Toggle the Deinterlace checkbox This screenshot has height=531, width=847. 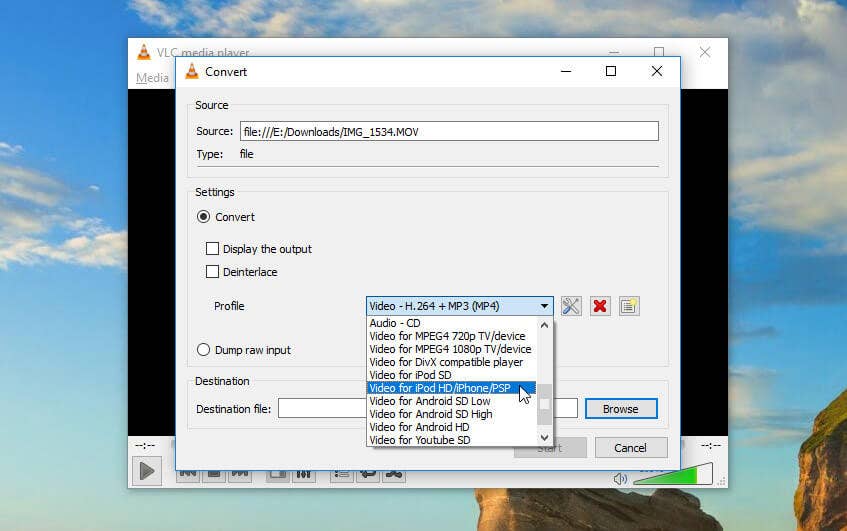pyautogui.click(x=212, y=271)
